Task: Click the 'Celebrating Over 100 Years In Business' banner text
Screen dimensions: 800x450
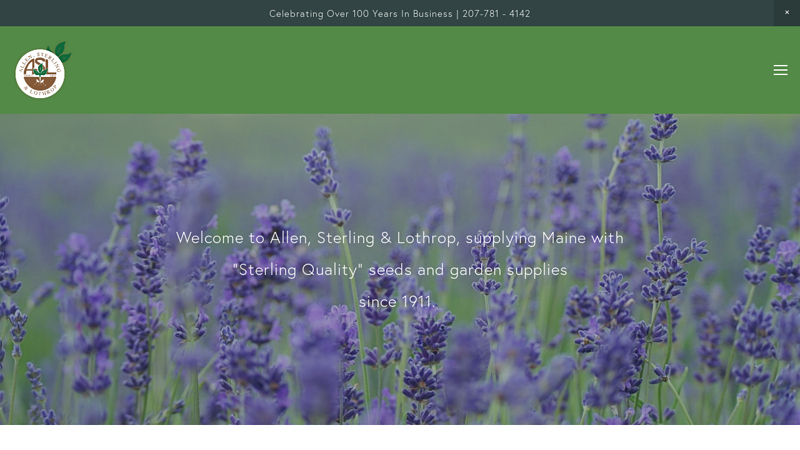Action: 399,14
